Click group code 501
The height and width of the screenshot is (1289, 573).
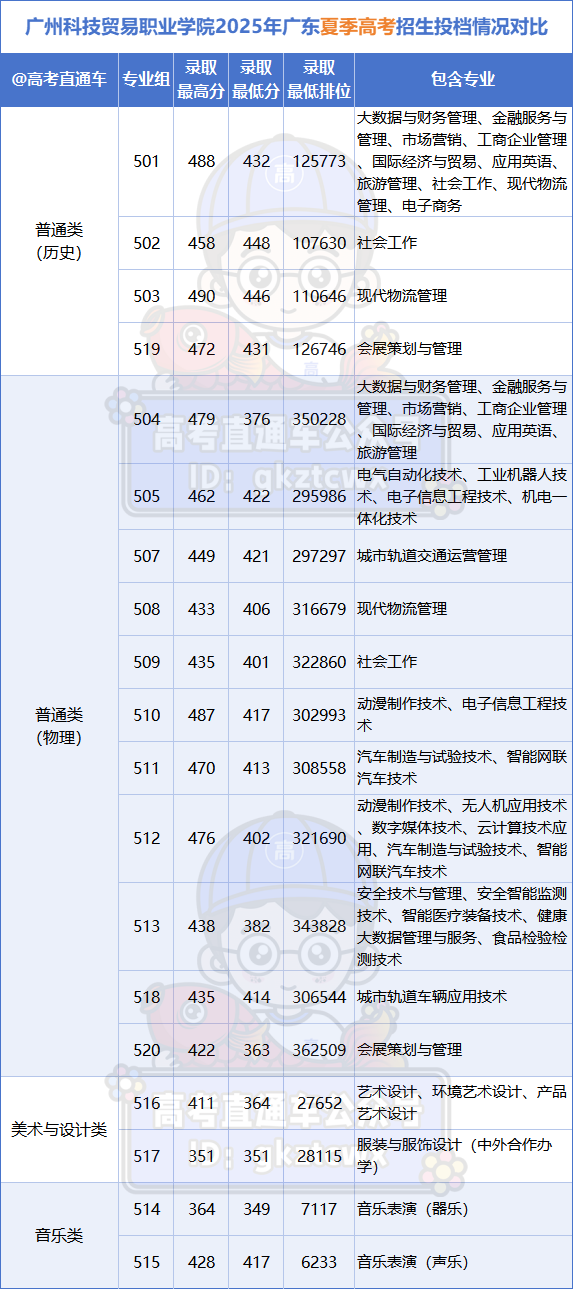pyautogui.click(x=146, y=161)
